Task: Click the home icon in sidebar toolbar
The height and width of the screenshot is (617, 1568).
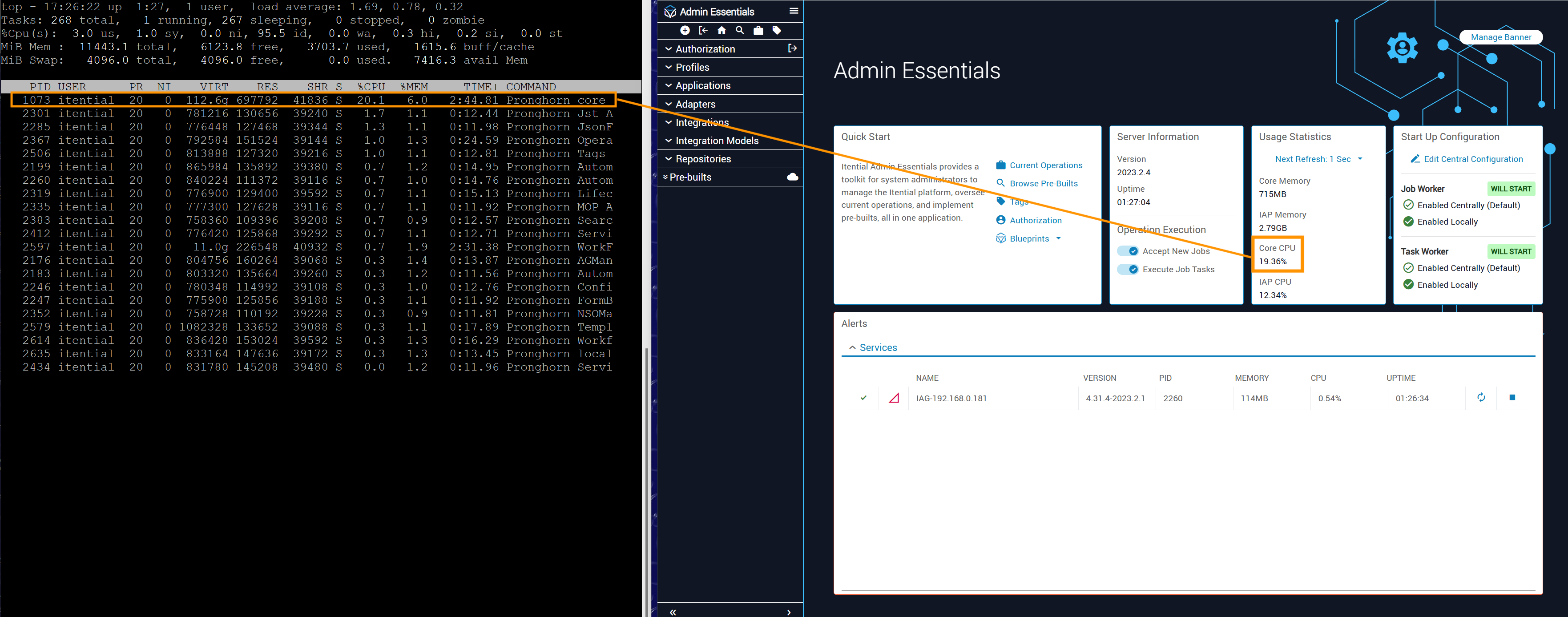Action: [x=722, y=30]
